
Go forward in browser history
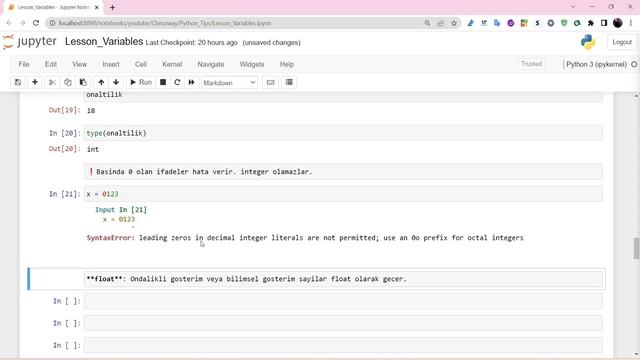[22, 23]
